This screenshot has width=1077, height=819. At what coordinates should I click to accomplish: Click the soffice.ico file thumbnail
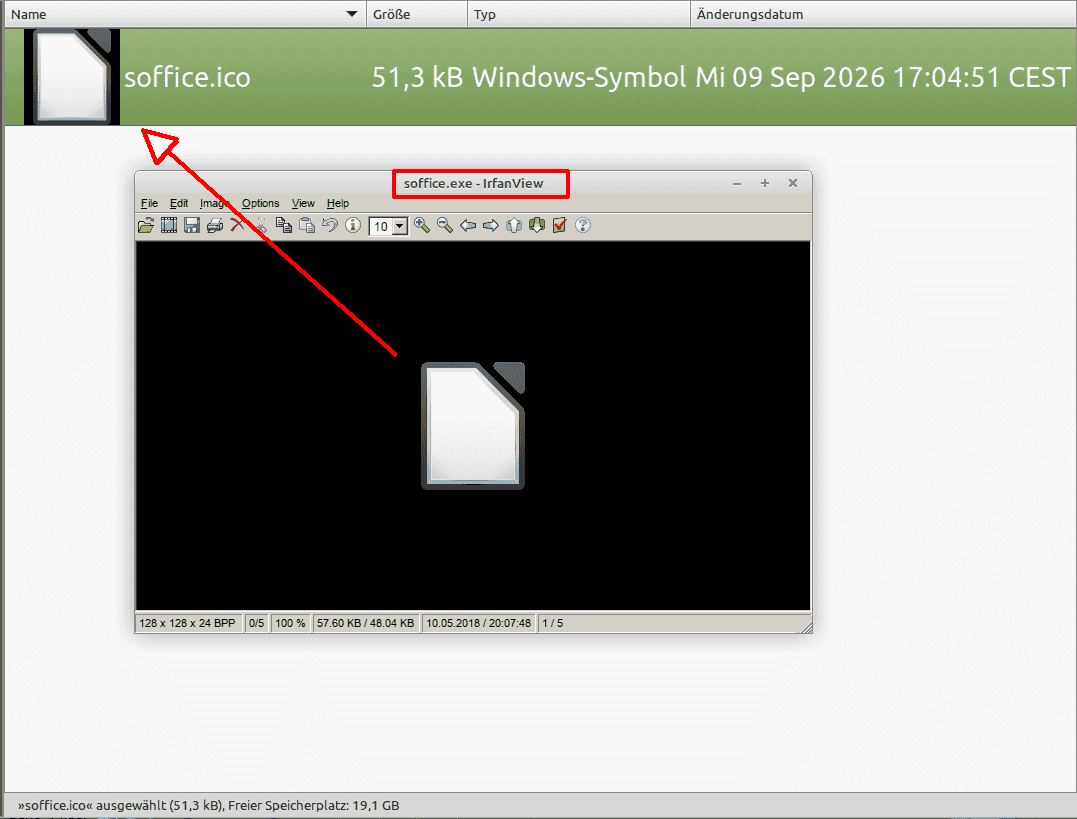72,77
